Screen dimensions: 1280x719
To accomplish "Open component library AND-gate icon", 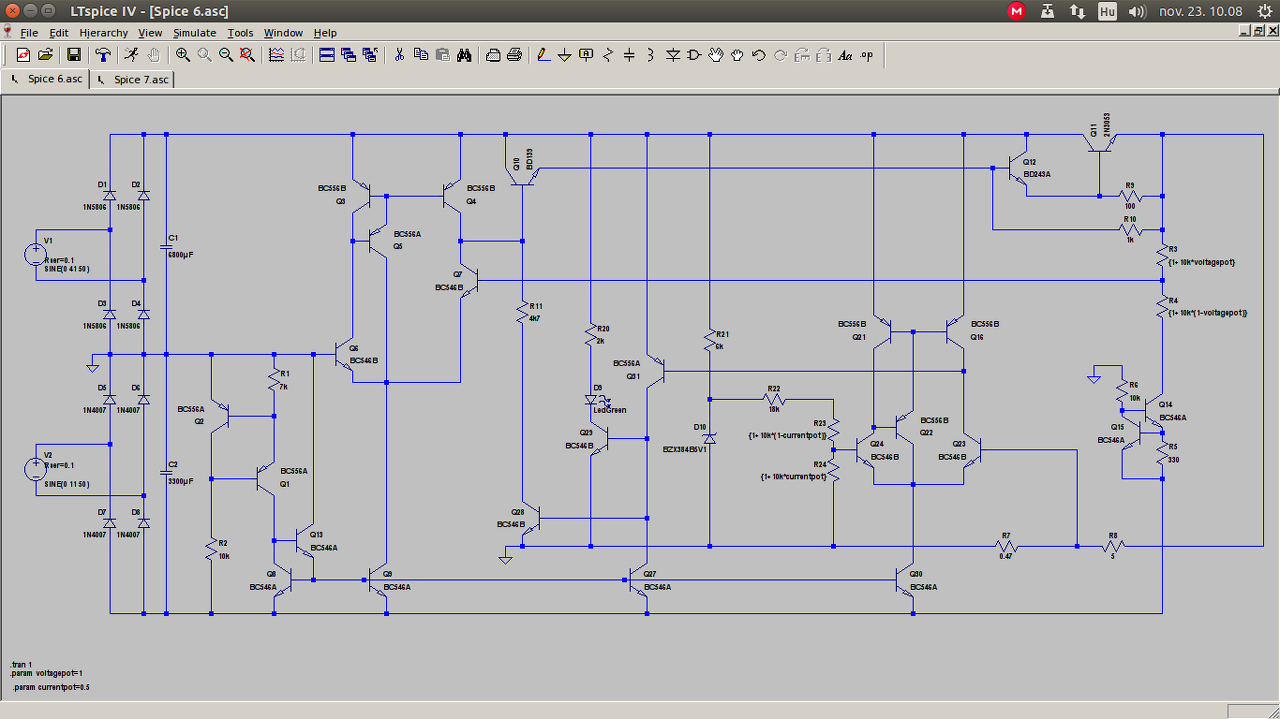I will coord(694,55).
